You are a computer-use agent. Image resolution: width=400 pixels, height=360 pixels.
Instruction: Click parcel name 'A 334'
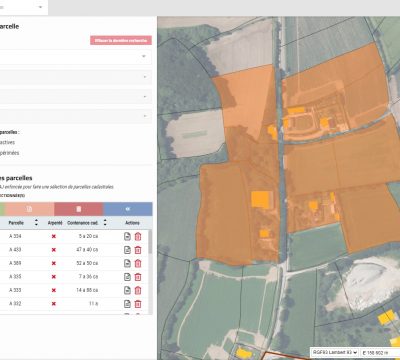click(x=15, y=236)
